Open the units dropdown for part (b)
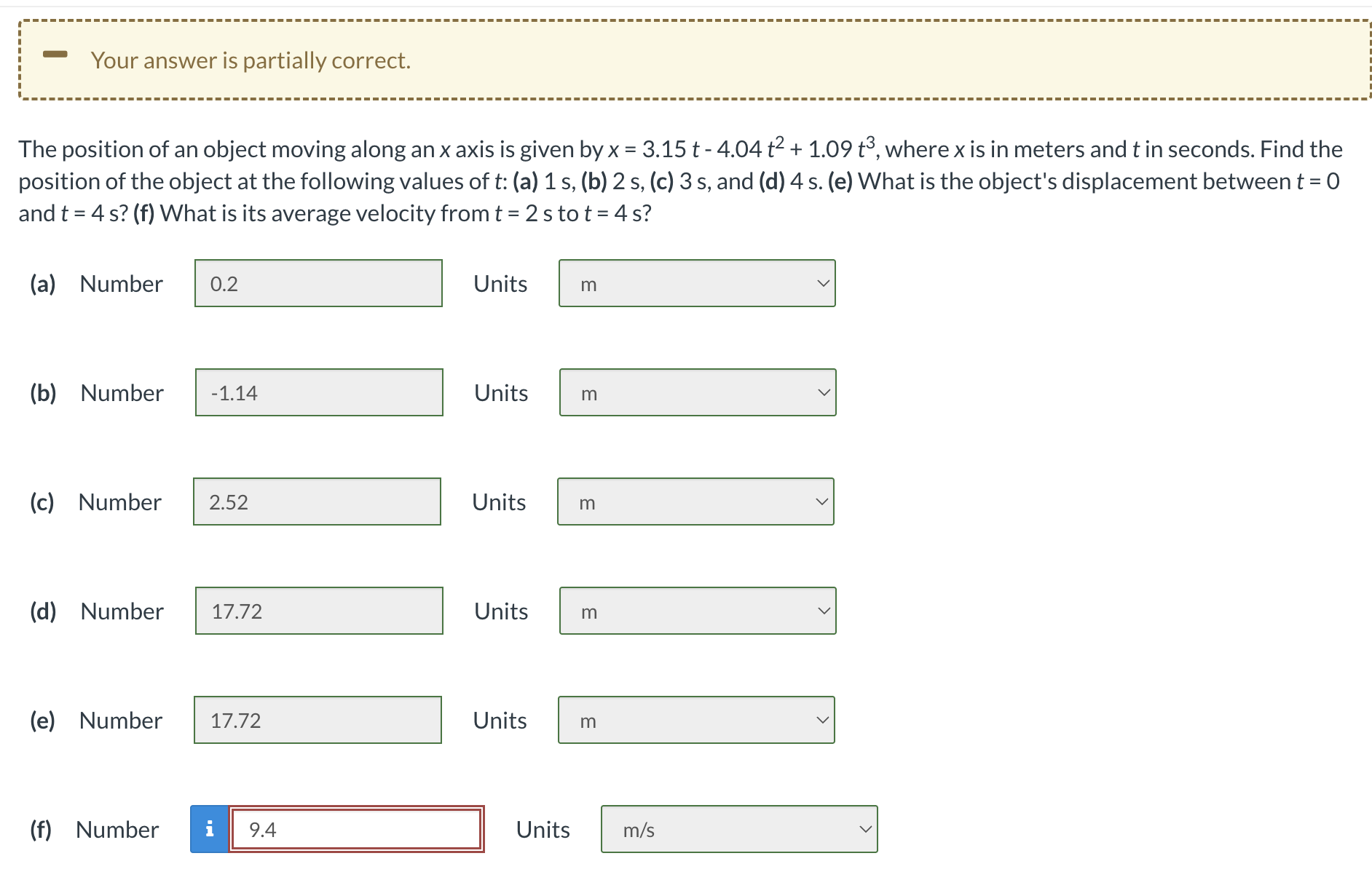The height and width of the screenshot is (888, 1372). [697, 392]
